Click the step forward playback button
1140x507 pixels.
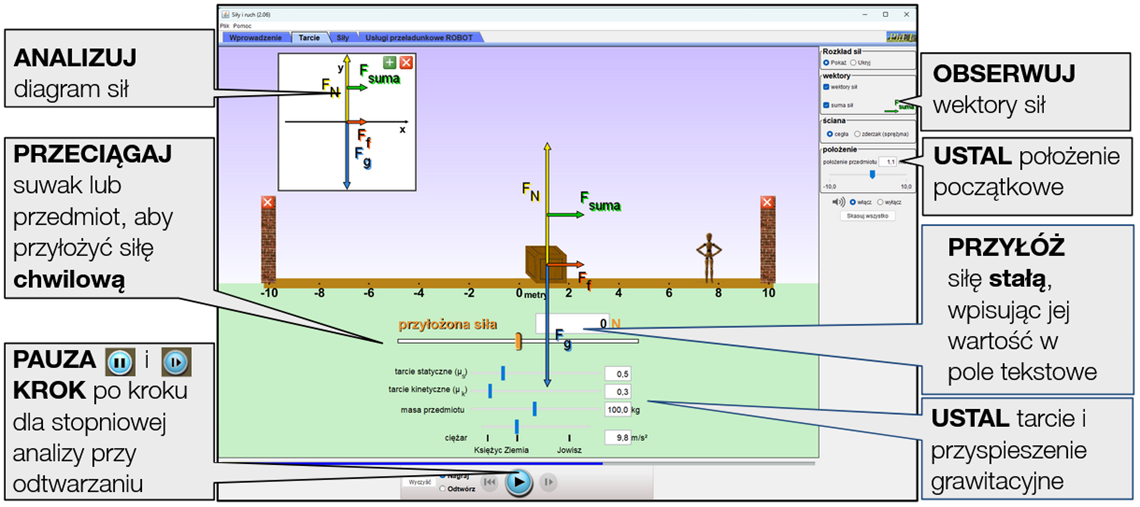coord(548,482)
